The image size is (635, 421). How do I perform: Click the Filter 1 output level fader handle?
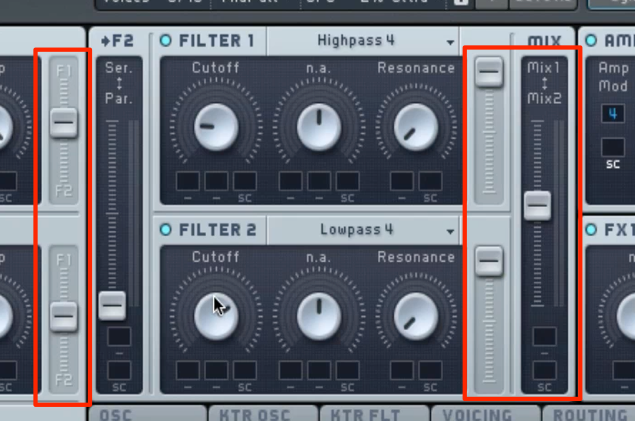(489, 72)
